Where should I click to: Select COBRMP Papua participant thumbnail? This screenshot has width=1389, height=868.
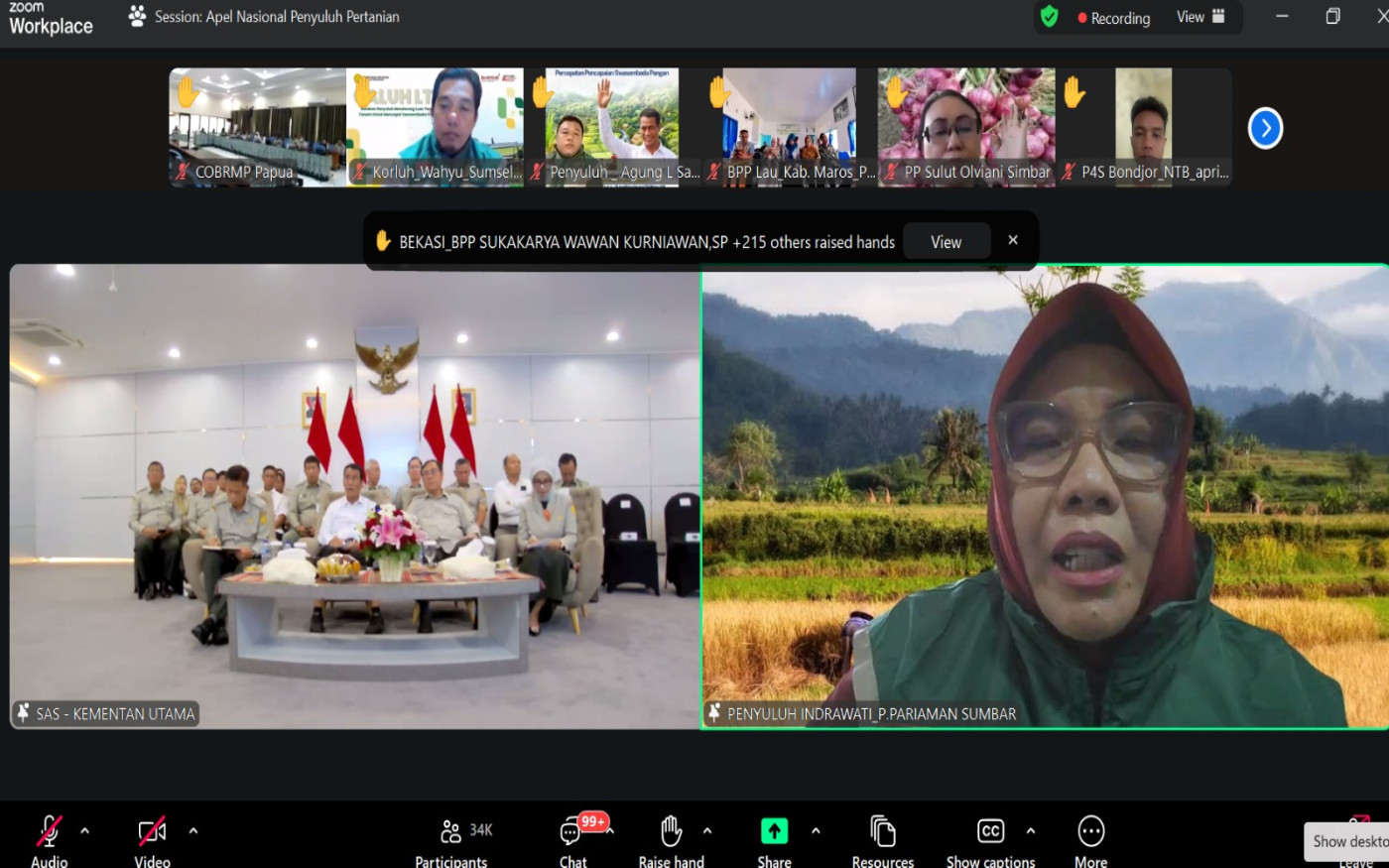click(x=257, y=127)
